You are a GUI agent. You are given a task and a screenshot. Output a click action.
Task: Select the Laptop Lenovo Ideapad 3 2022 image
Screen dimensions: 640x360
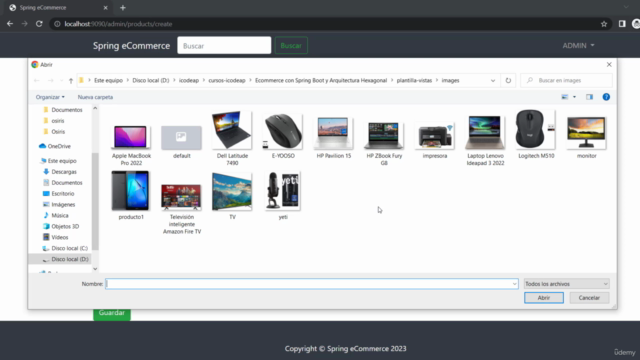(485, 140)
